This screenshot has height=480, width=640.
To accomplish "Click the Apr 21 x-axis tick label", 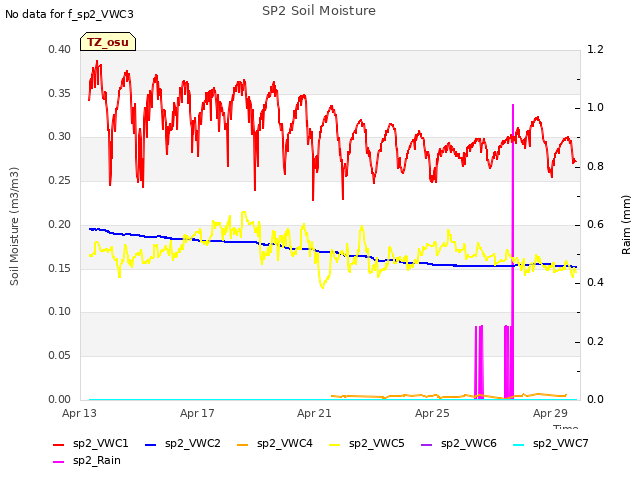I will coord(314,413).
